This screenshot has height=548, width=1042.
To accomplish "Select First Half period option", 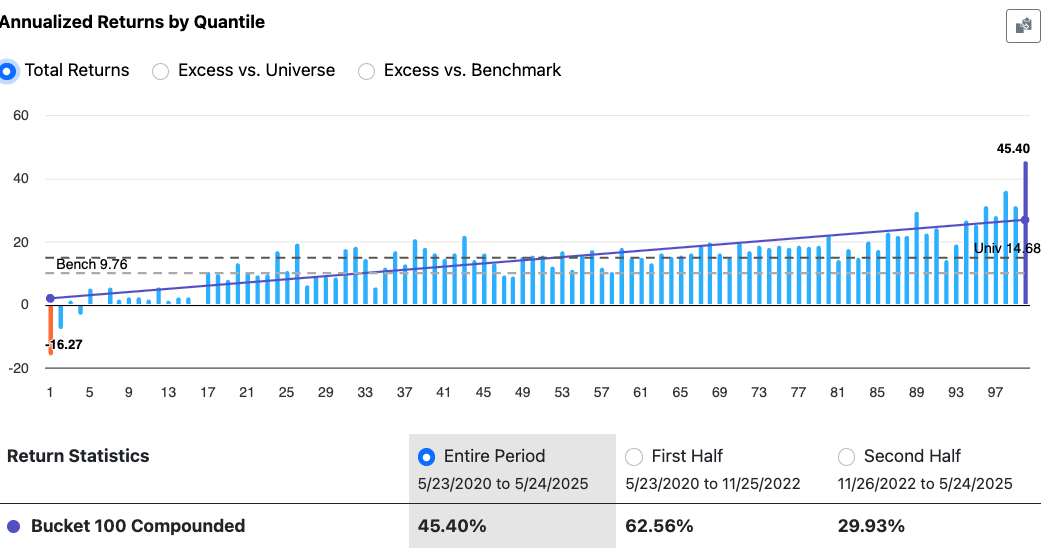I will coord(633,457).
